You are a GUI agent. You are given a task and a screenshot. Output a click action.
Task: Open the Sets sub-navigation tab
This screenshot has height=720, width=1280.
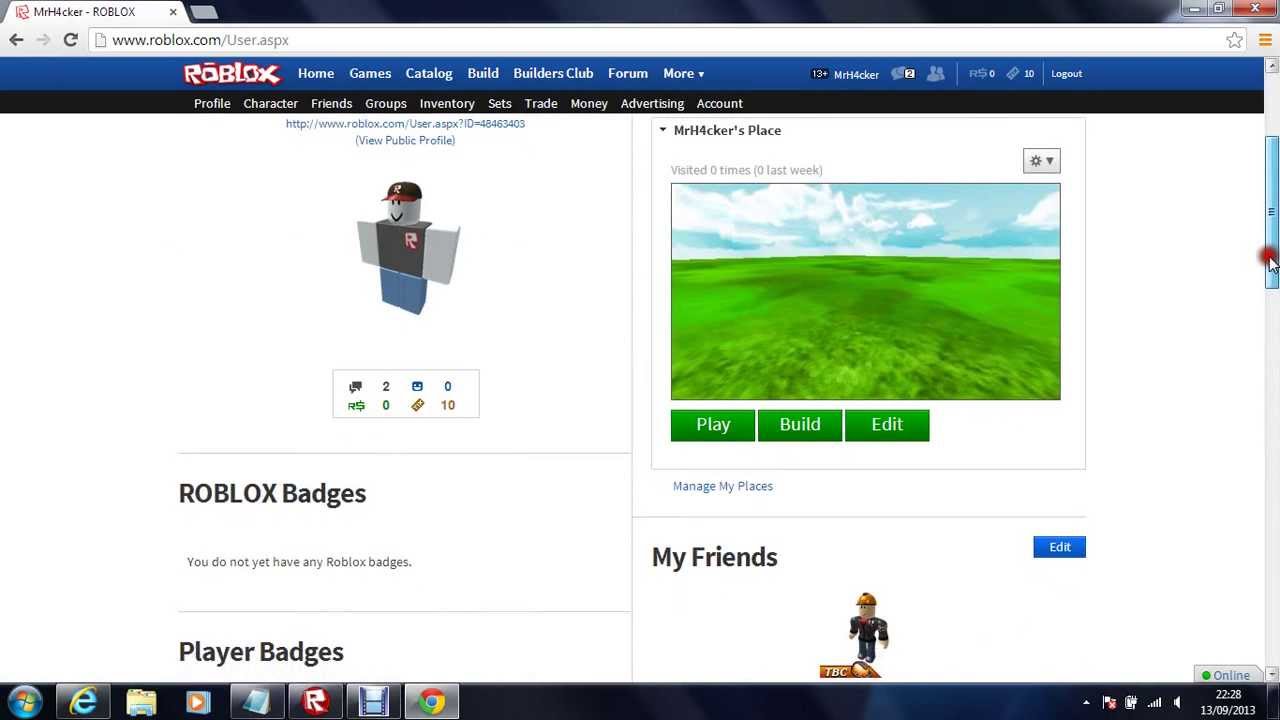tap(500, 104)
